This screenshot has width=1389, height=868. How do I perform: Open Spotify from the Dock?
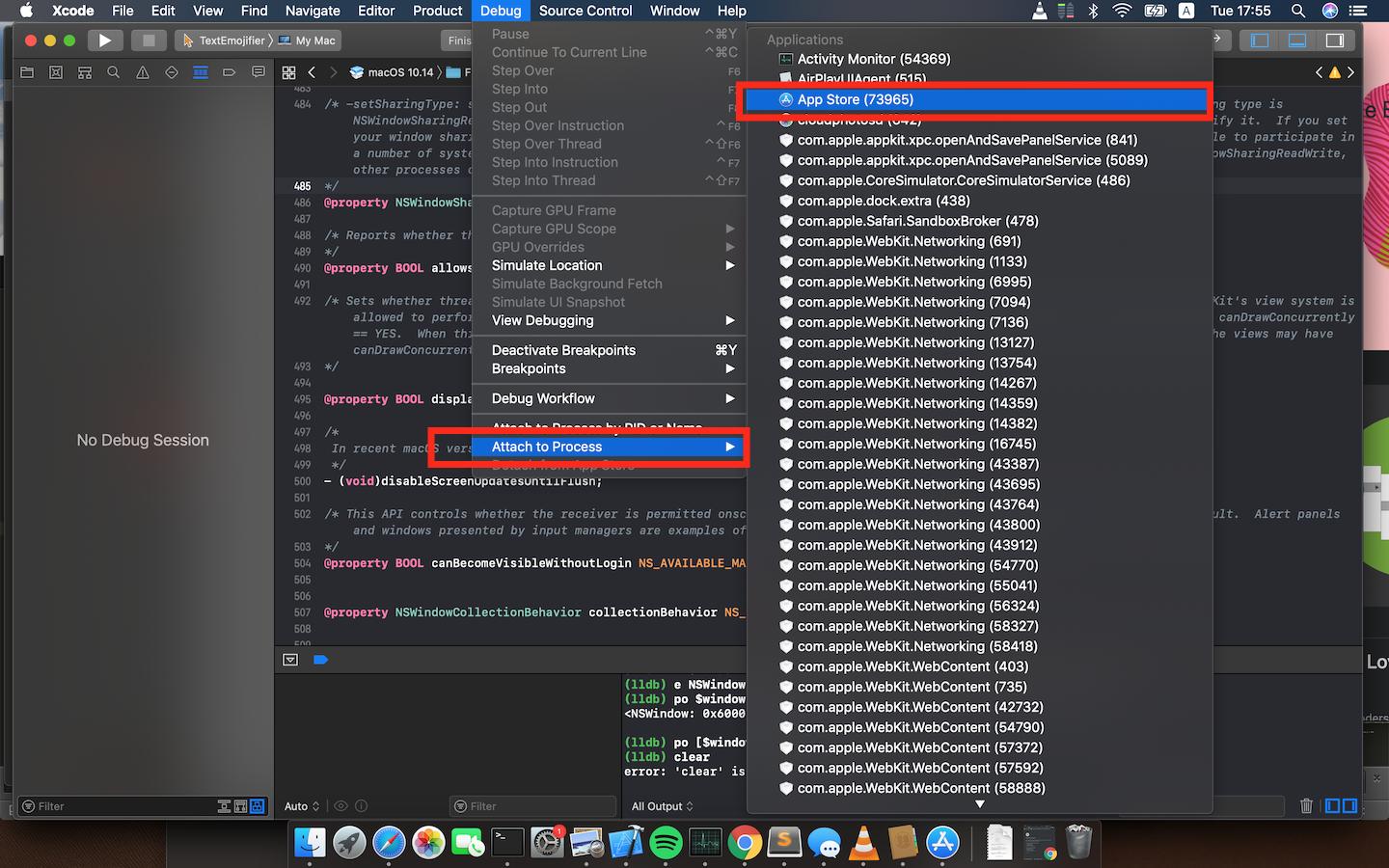[666, 841]
